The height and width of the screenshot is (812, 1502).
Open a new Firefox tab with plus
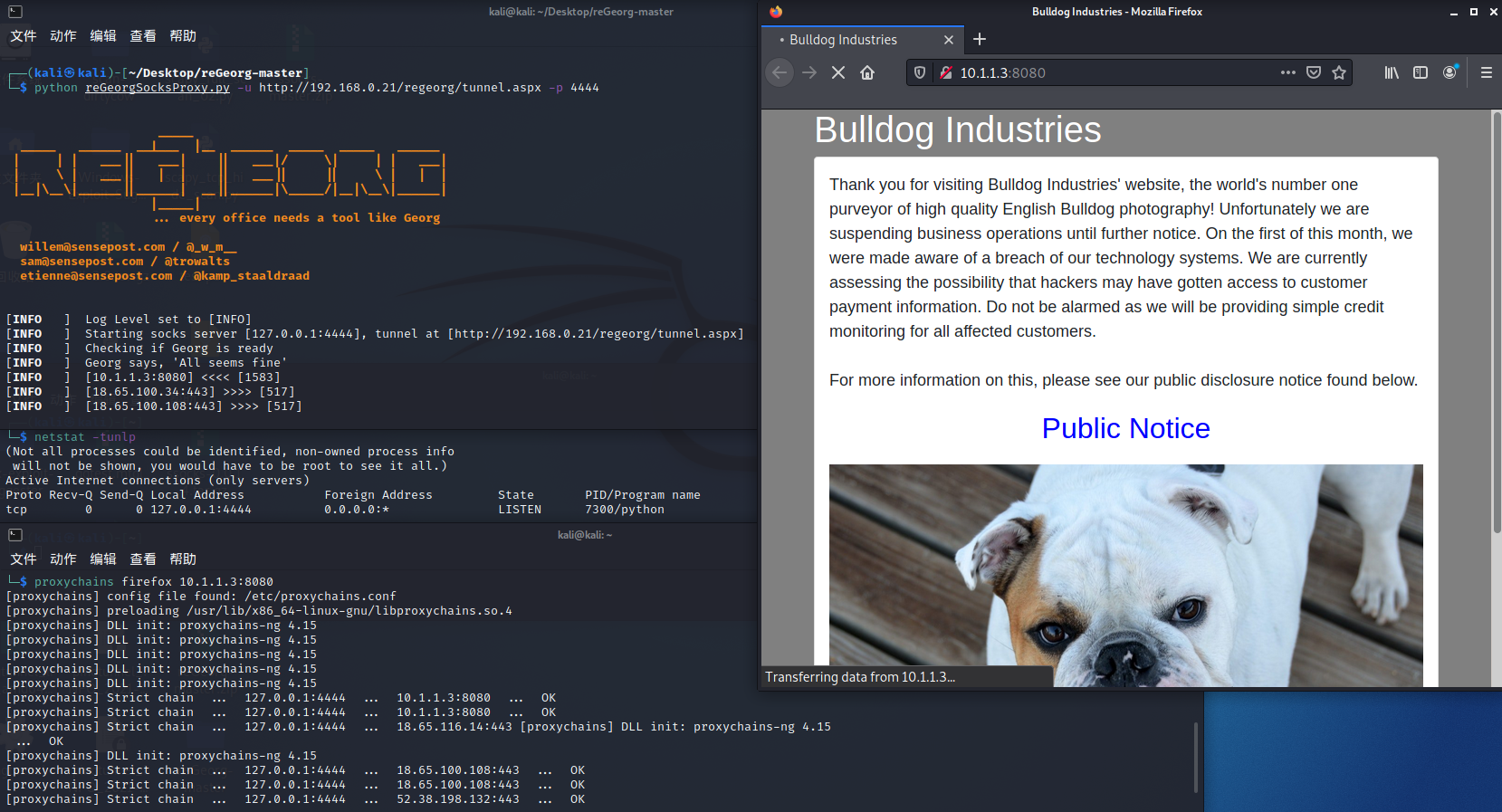980,39
